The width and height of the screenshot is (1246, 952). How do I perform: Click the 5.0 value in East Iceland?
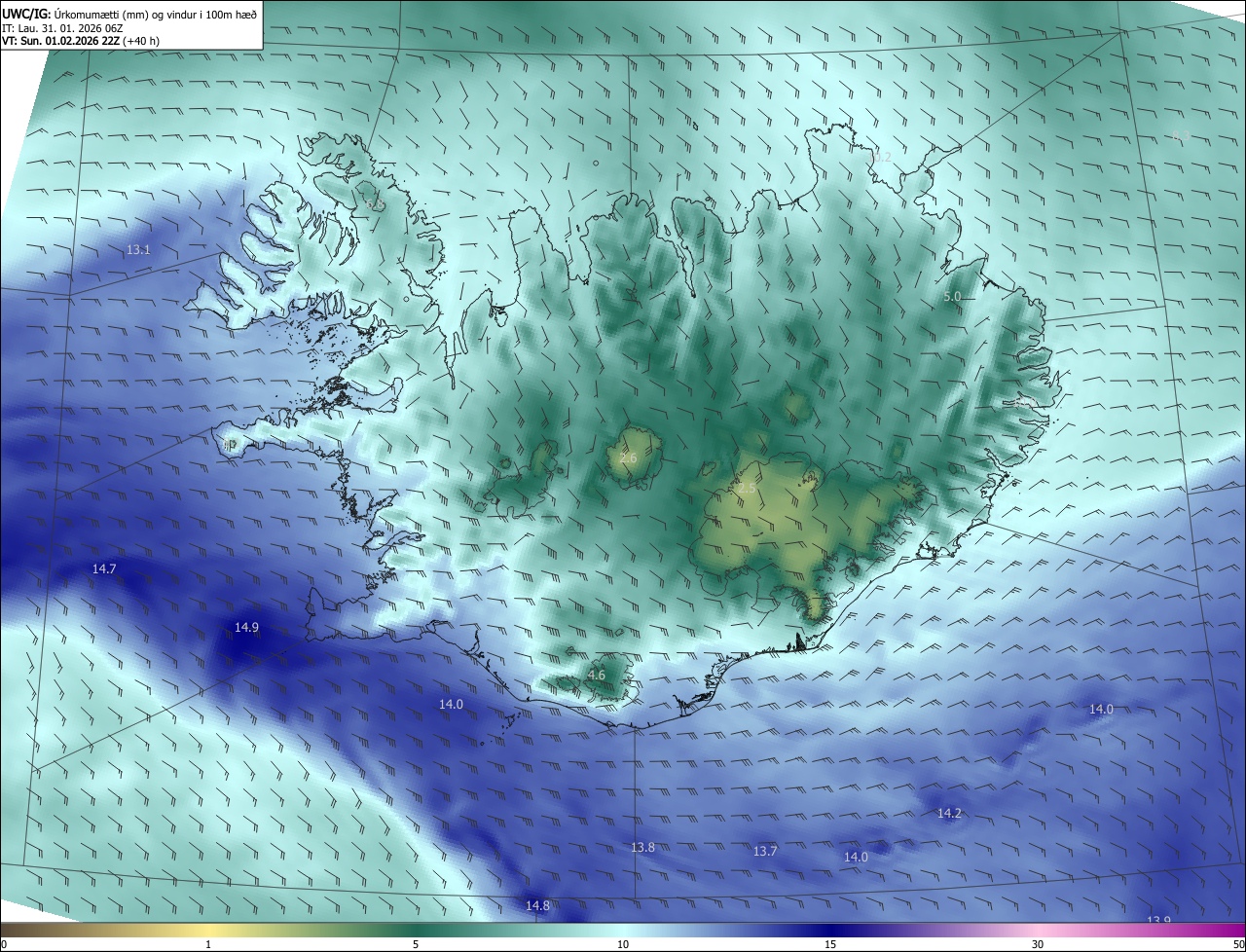click(952, 296)
